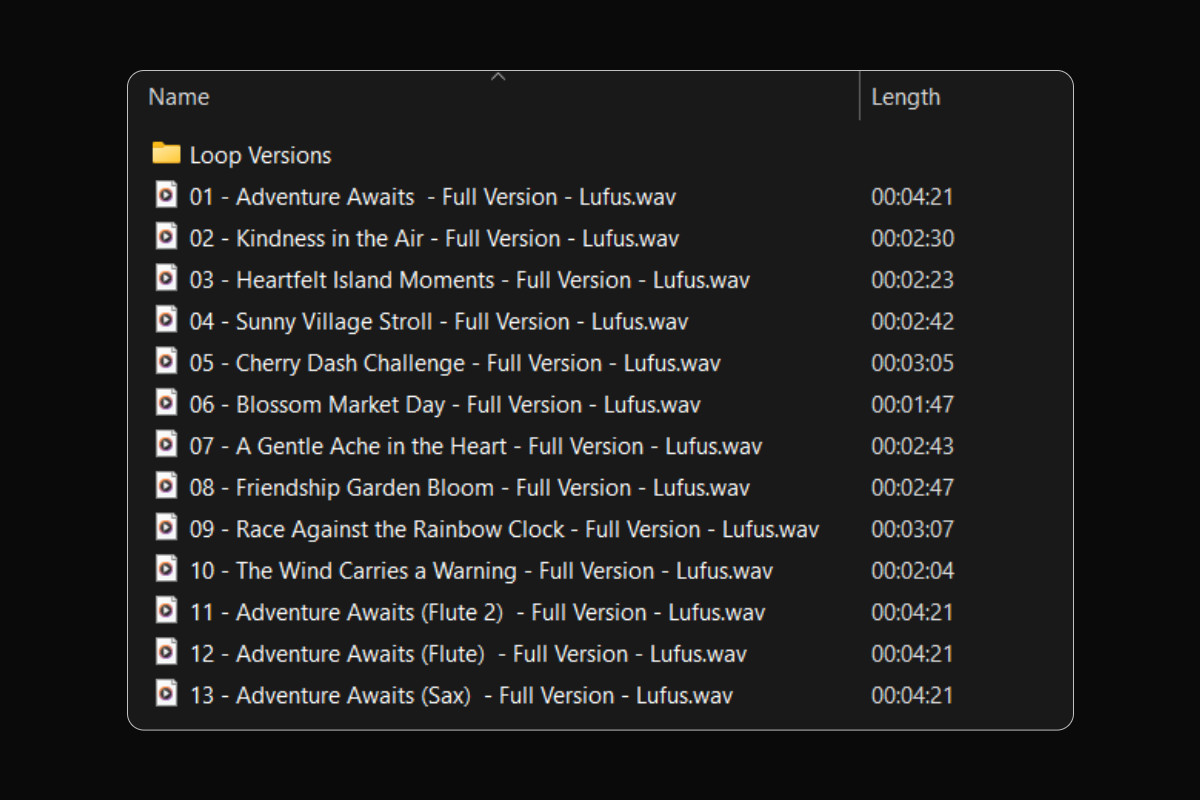Select file 07 - A Gentle Ache in the Heart
1200x800 pixels.
[476, 446]
